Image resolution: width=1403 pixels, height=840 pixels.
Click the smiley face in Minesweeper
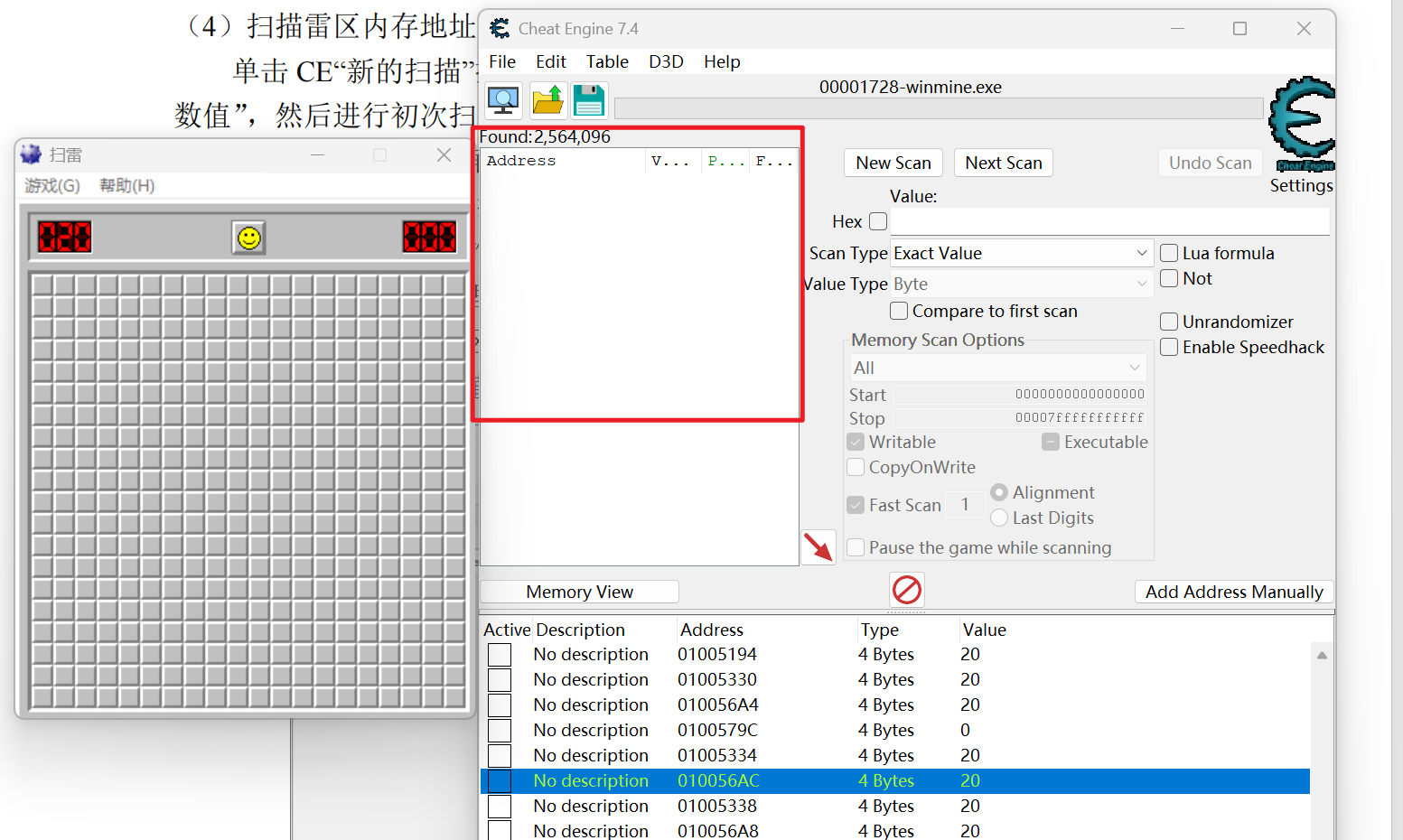click(248, 238)
